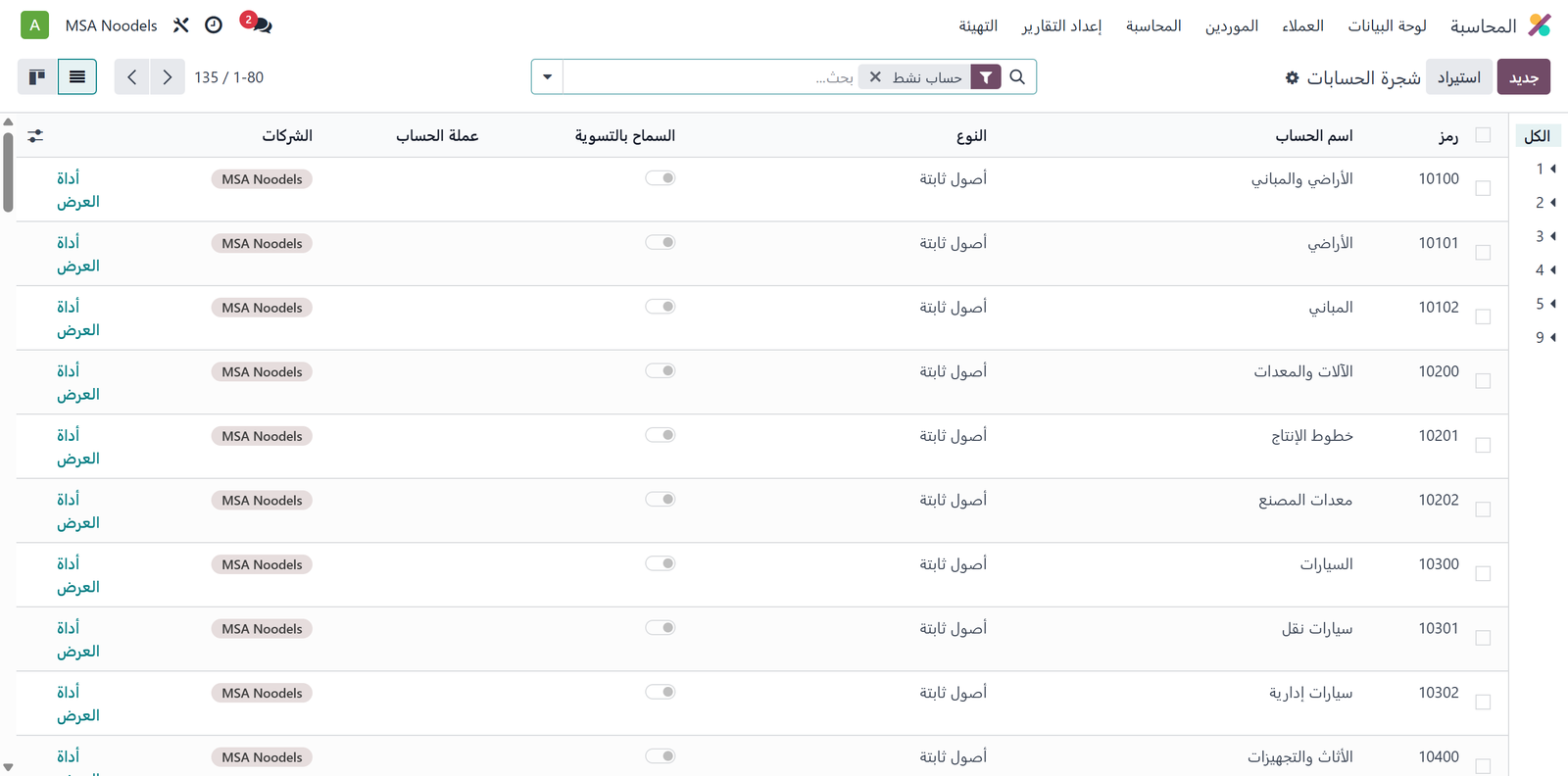Toggle reconciliation for الأراضي والمباني
The height and width of the screenshot is (776, 1568).
pyautogui.click(x=661, y=178)
